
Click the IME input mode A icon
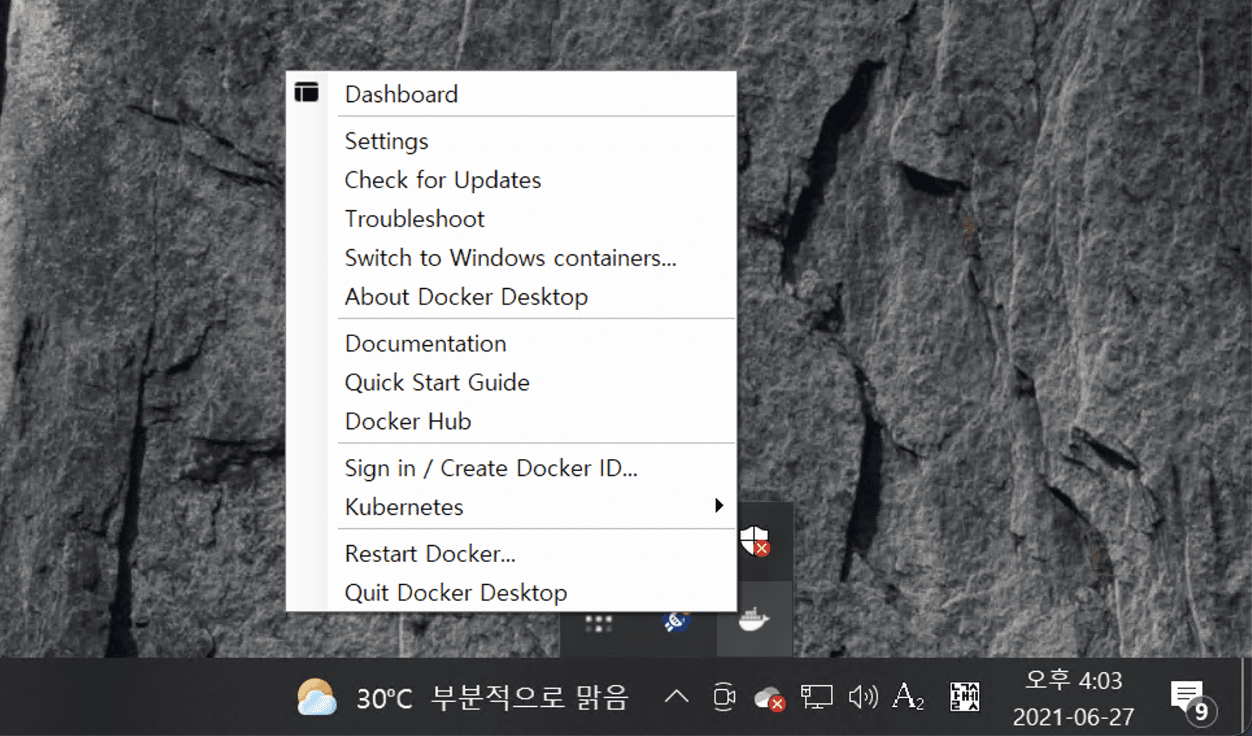[x=907, y=696]
